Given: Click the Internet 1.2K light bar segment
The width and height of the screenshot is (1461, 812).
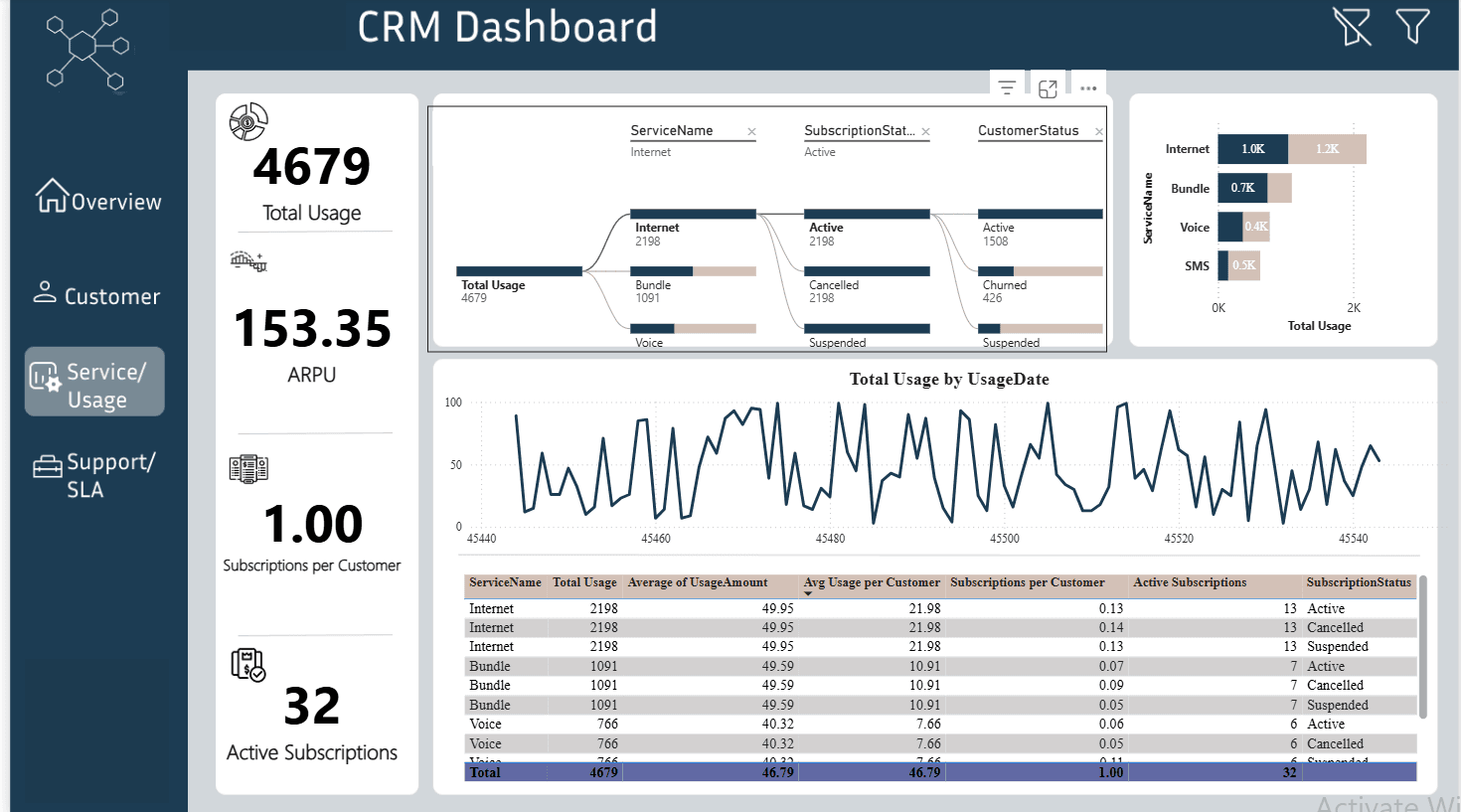Looking at the screenshot, I should coord(1327,149).
